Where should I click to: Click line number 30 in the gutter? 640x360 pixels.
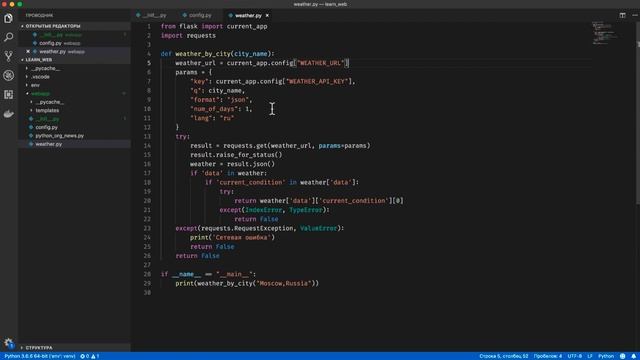(147, 293)
